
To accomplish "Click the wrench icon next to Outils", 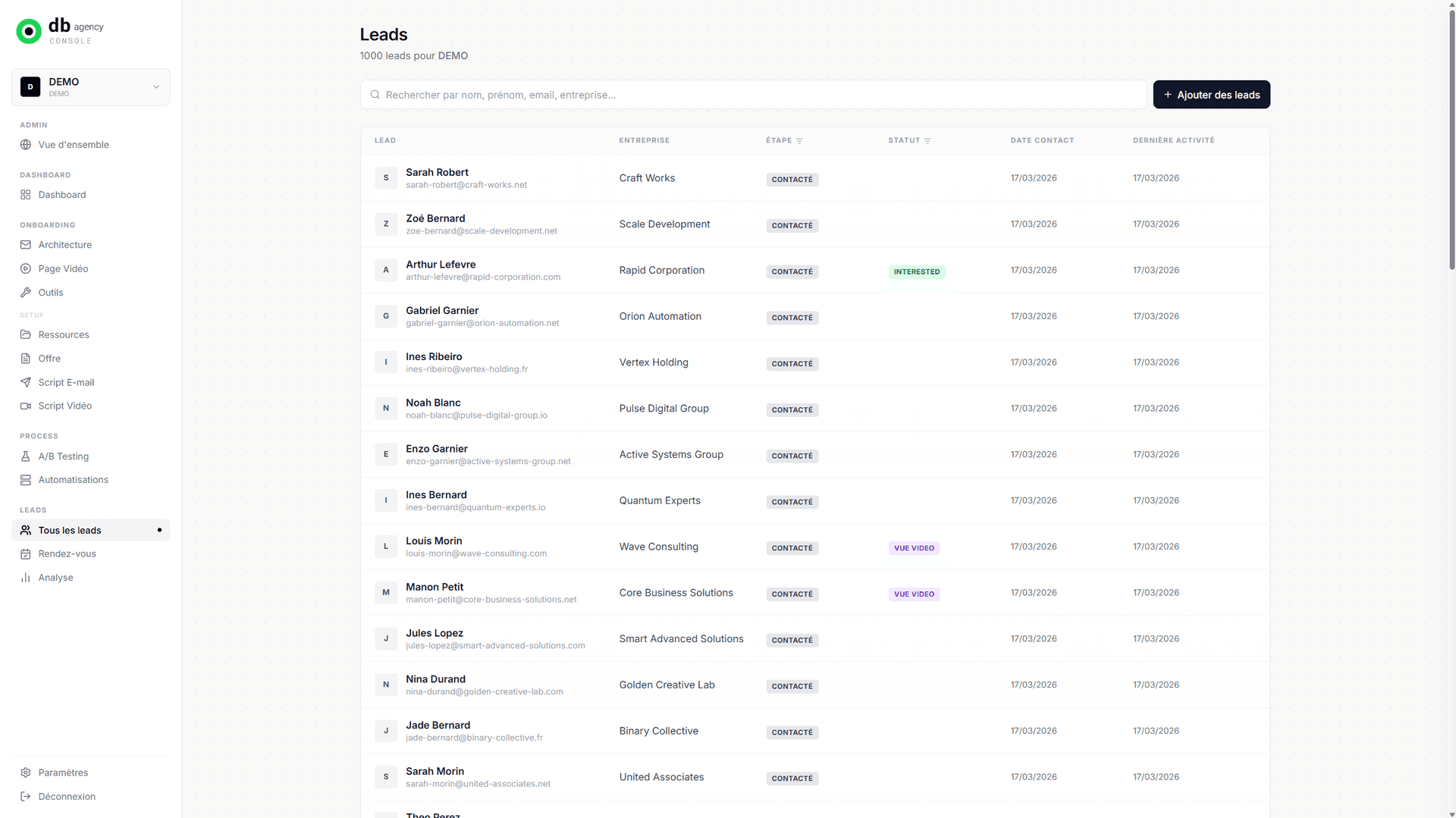I will tap(26, 293).
